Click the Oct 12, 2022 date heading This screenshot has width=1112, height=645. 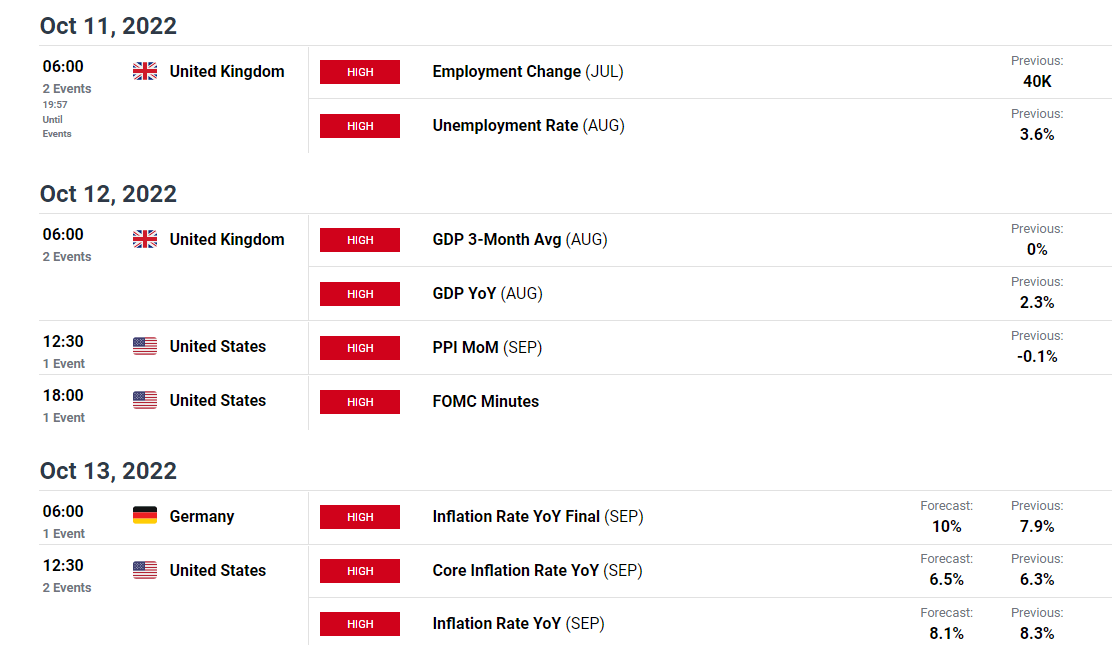[x=108, y=194]
